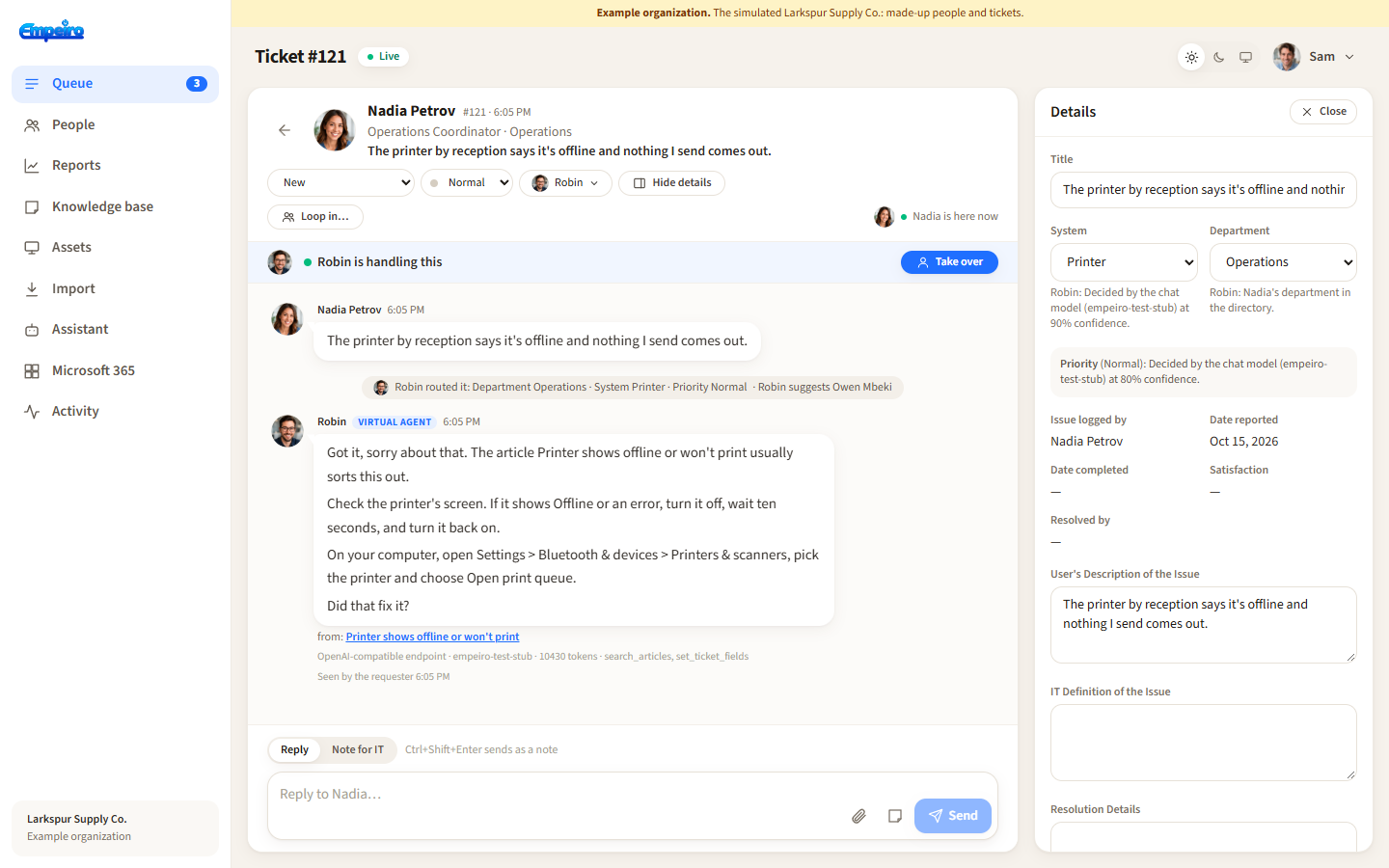1389x868 pixels.
Task: Open the Department Operations dropdown
Action: [x=1283, y=262]
